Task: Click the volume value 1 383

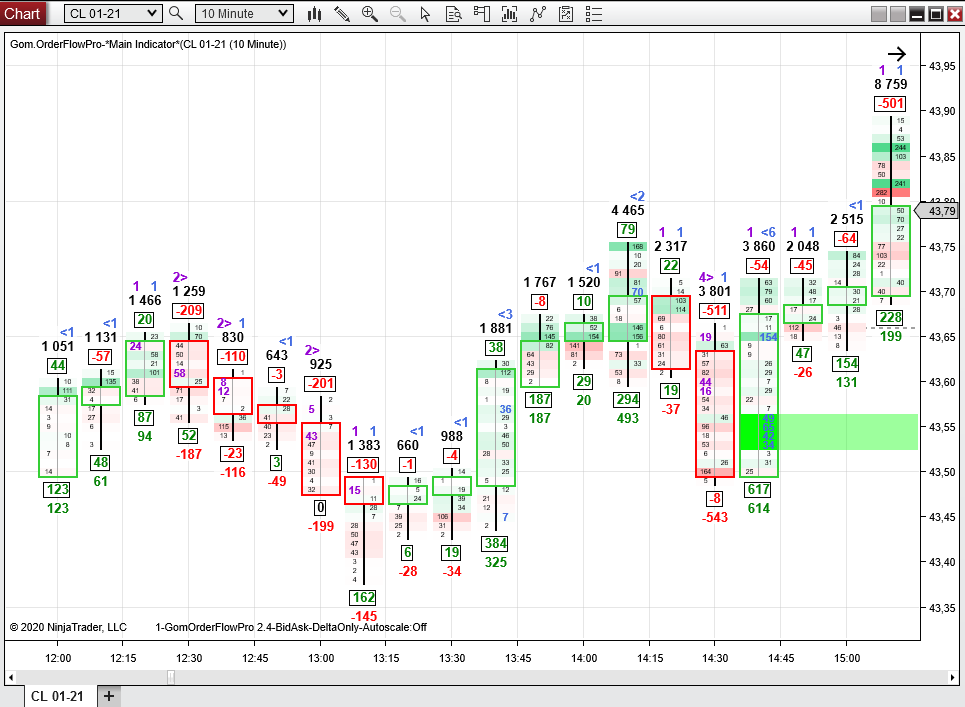Action: (x=364, y=445)
